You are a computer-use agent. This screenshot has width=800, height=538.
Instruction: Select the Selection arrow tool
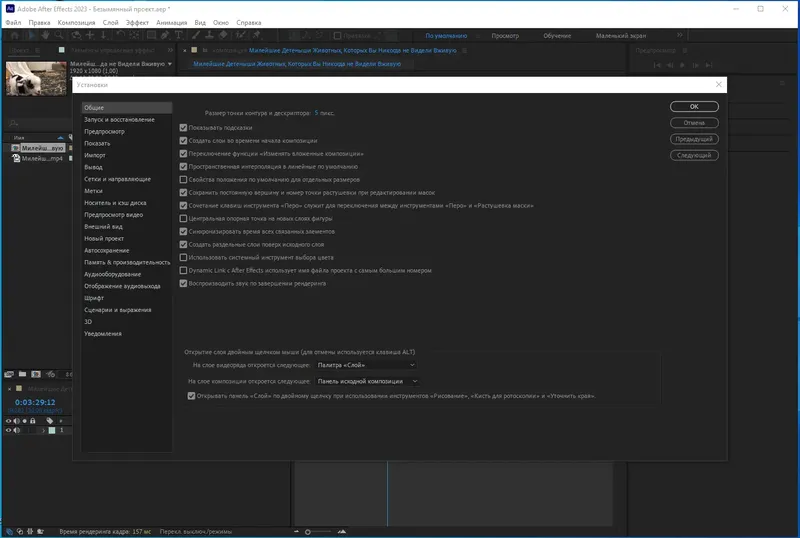[x=31, y=35]
